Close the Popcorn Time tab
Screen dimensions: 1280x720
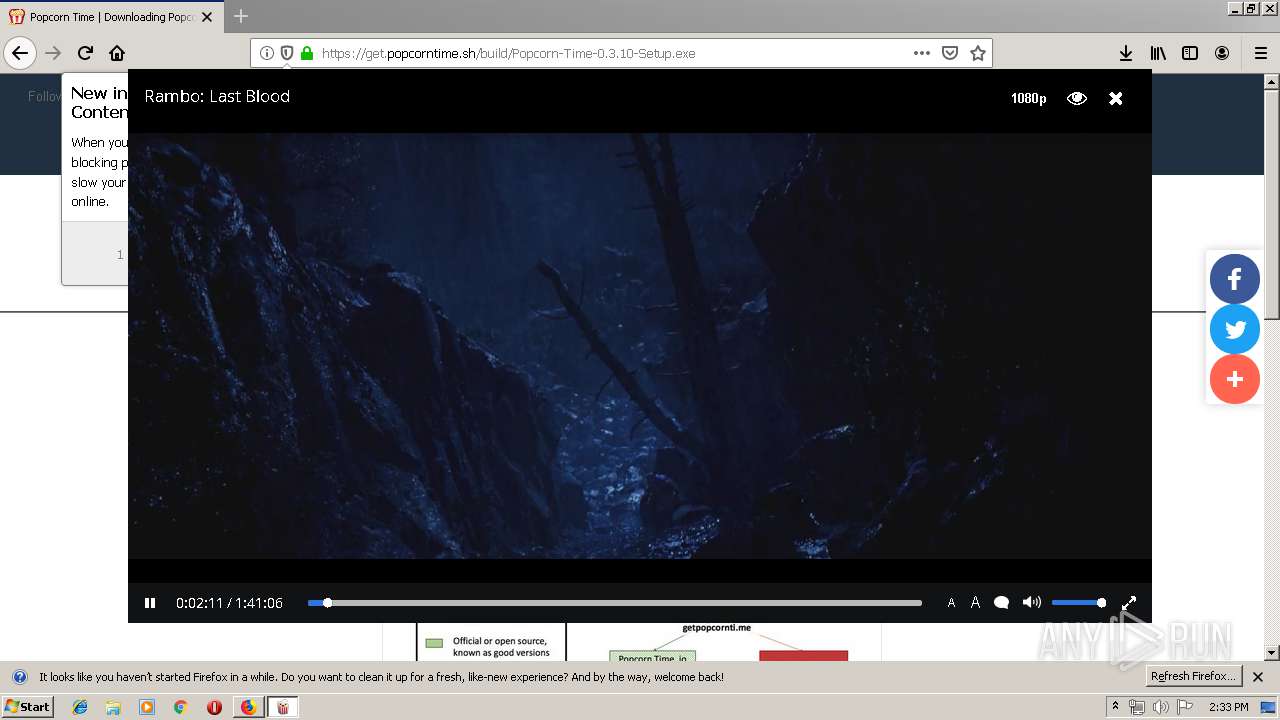pyautogui.click(x=207, y=17)
